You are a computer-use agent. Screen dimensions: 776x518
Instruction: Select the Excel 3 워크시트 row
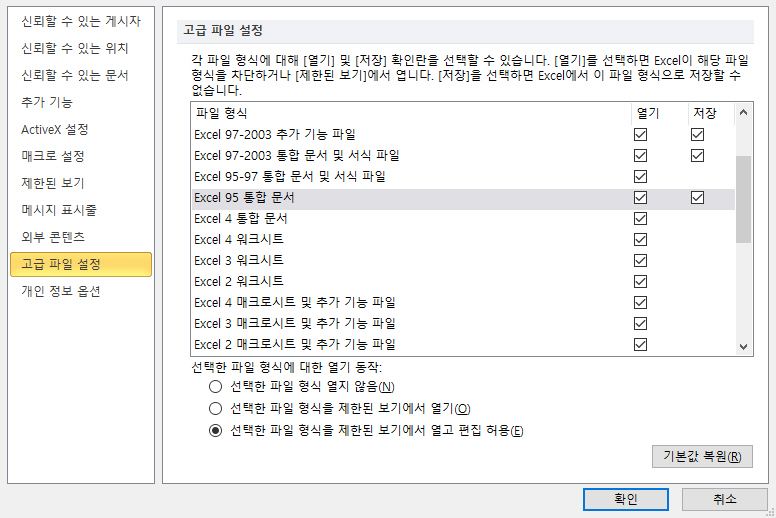(463, 261)
